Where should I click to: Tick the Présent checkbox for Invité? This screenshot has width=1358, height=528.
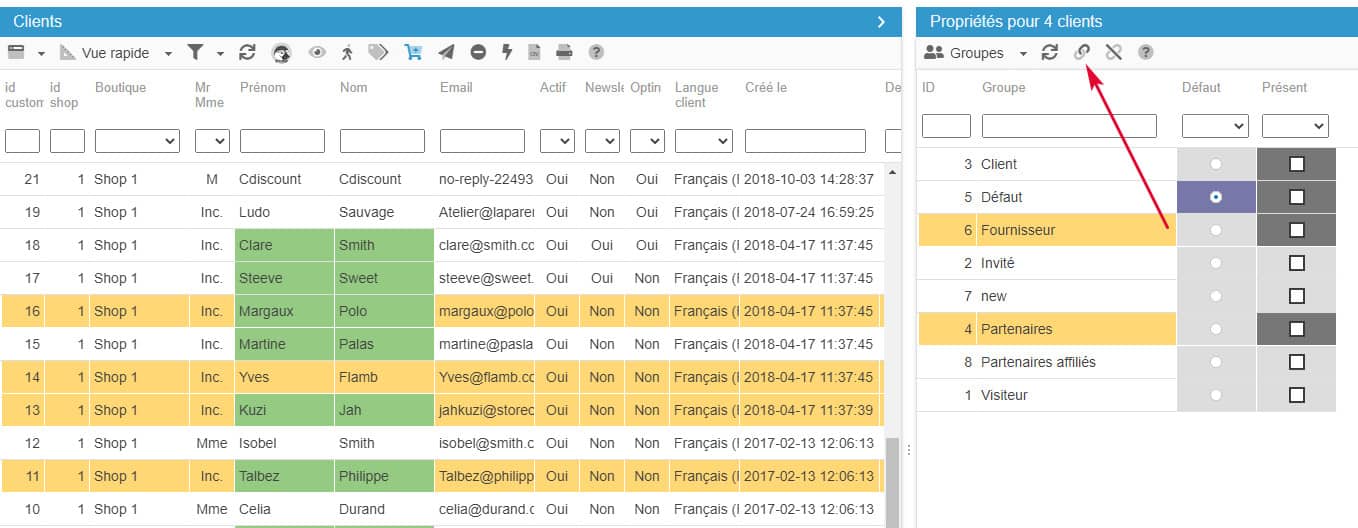1296,263
